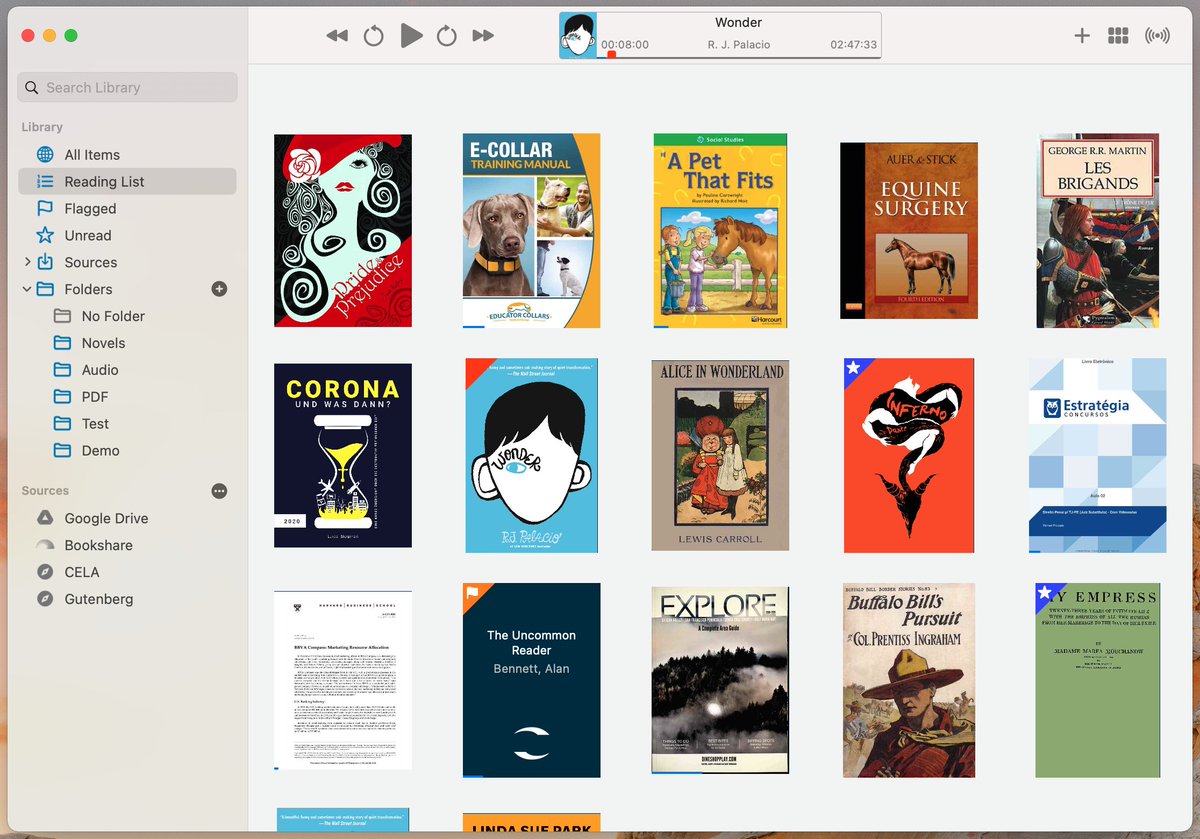Open the PDF folder
The width and height of the screenshot is (1200, 839).
127,397
